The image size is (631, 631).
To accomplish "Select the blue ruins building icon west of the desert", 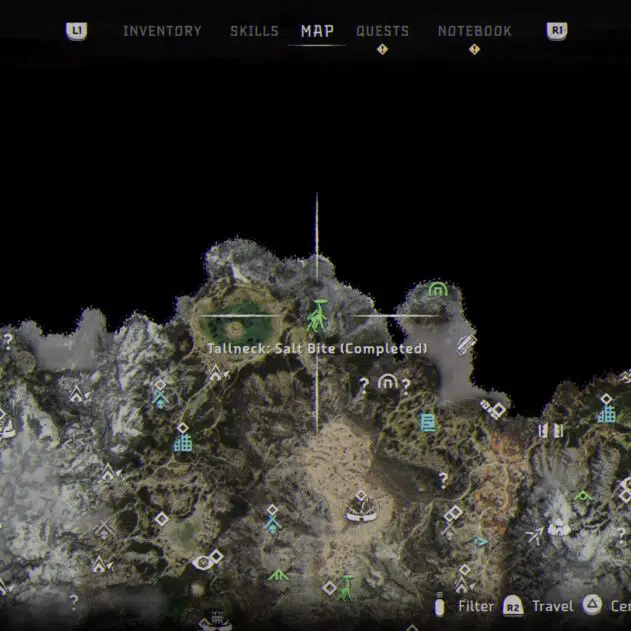I will coord(183,443).
